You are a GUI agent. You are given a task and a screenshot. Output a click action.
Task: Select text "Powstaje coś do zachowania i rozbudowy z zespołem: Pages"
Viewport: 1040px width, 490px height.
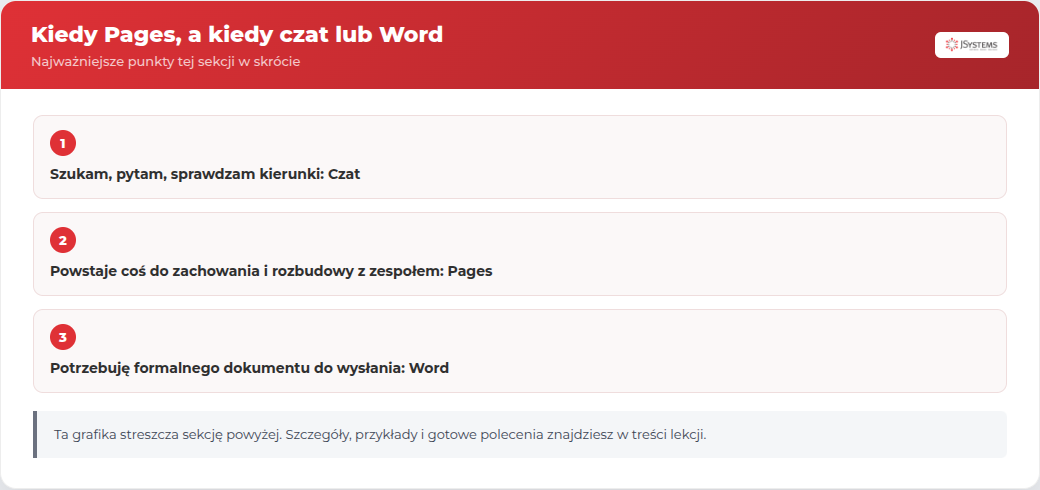(271, 272)
